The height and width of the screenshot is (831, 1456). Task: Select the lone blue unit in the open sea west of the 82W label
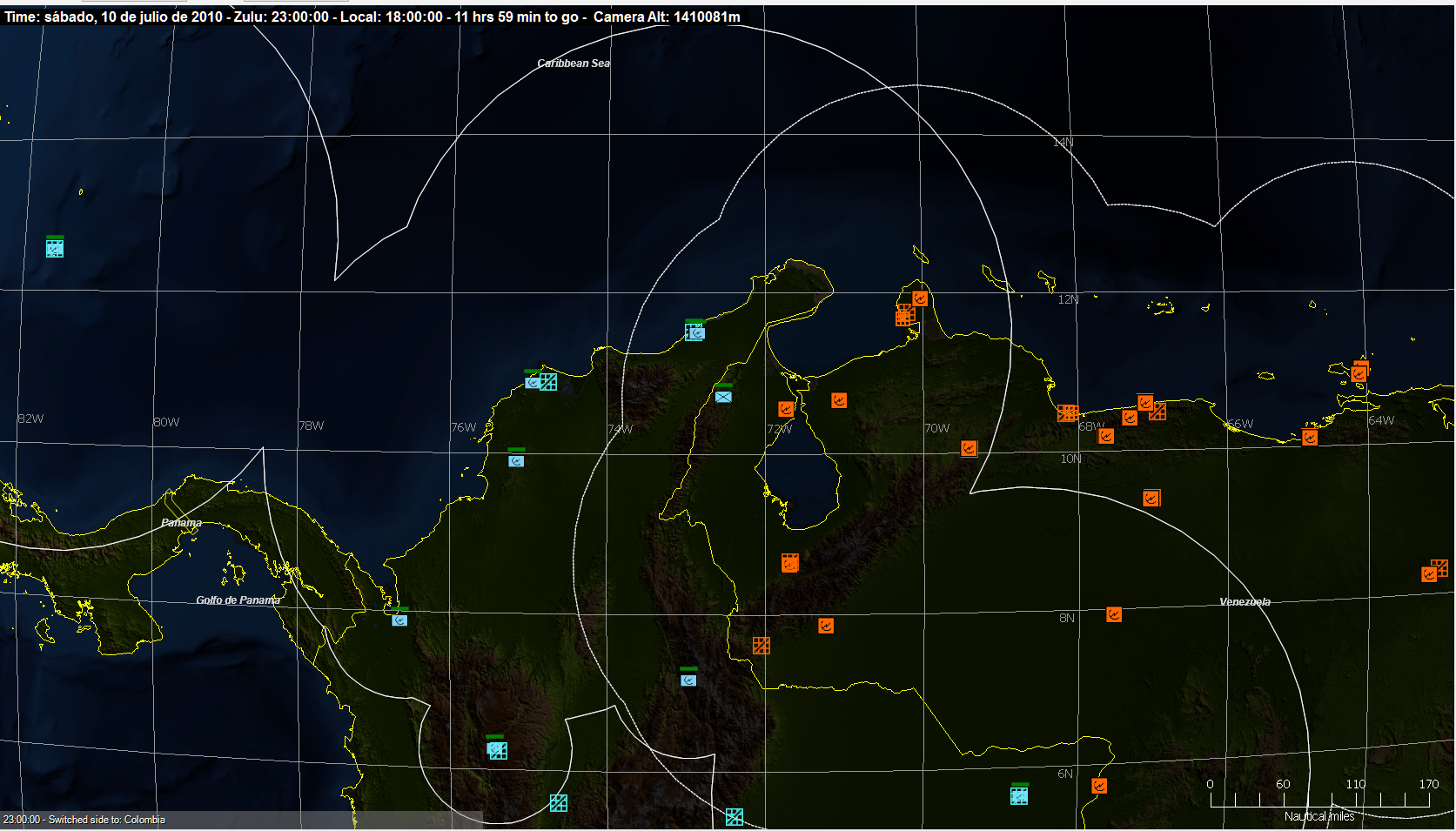[x=55, y=248]
